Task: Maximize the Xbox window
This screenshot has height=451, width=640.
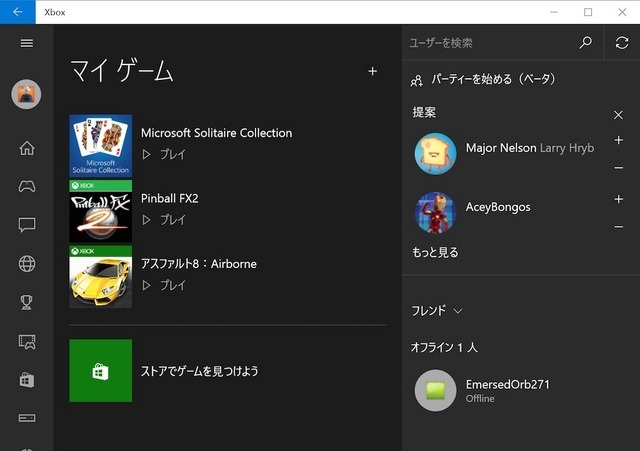Action: (588, 12)
